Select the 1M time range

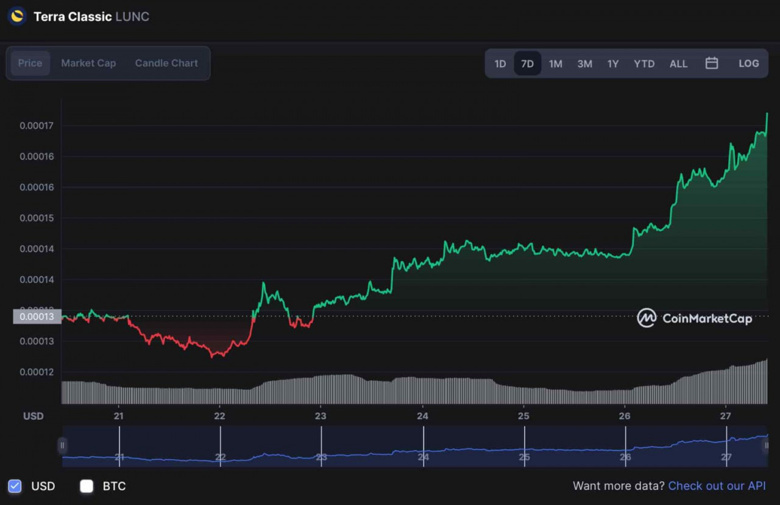click(555, 63)
